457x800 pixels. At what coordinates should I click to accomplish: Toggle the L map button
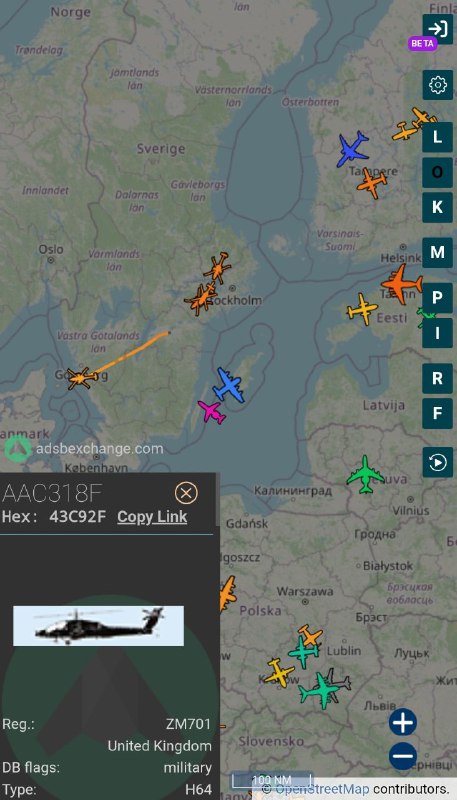pyautogui.click(x=438, y=137)
